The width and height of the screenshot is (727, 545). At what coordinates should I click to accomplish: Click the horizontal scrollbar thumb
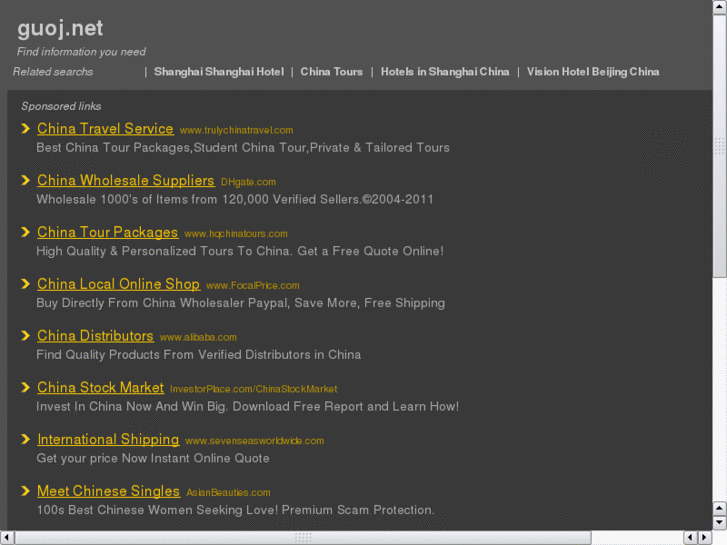[303, 538]
